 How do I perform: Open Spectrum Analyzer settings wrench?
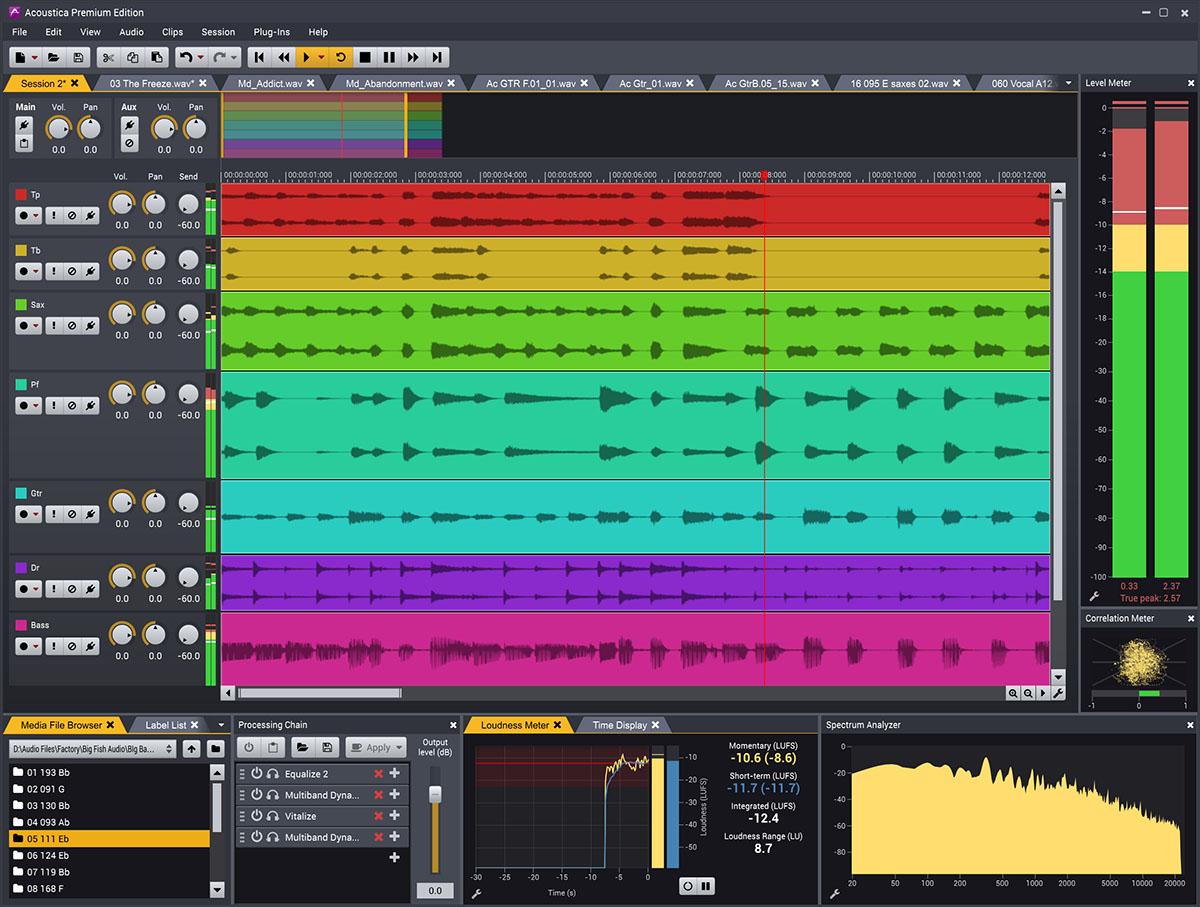pyautogui.click(x=833, y=894)
